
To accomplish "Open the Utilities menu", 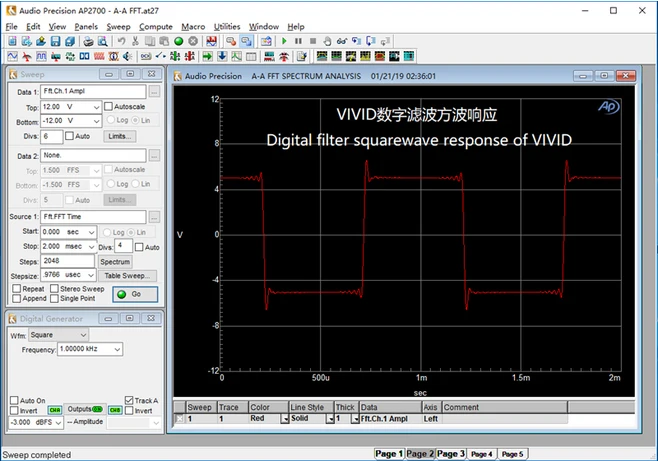I will (227, 26).
